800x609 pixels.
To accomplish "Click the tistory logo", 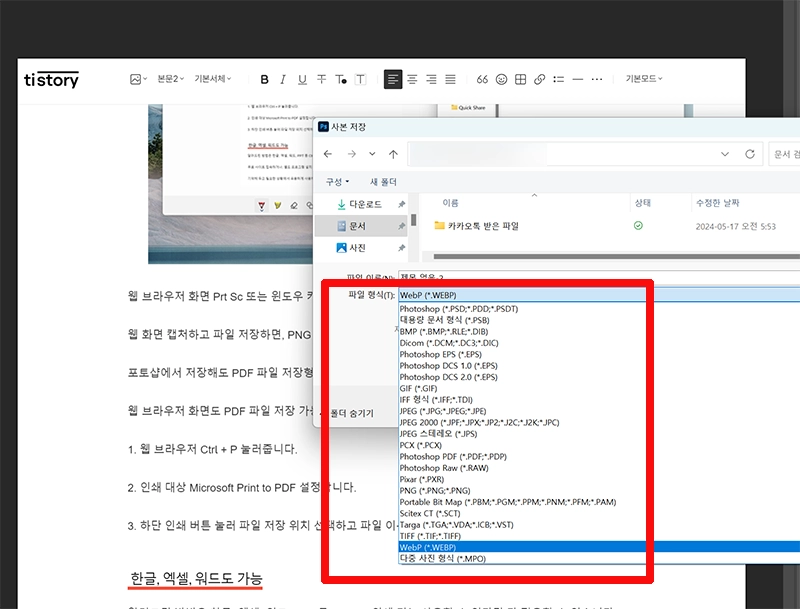I will pos(51,80).
